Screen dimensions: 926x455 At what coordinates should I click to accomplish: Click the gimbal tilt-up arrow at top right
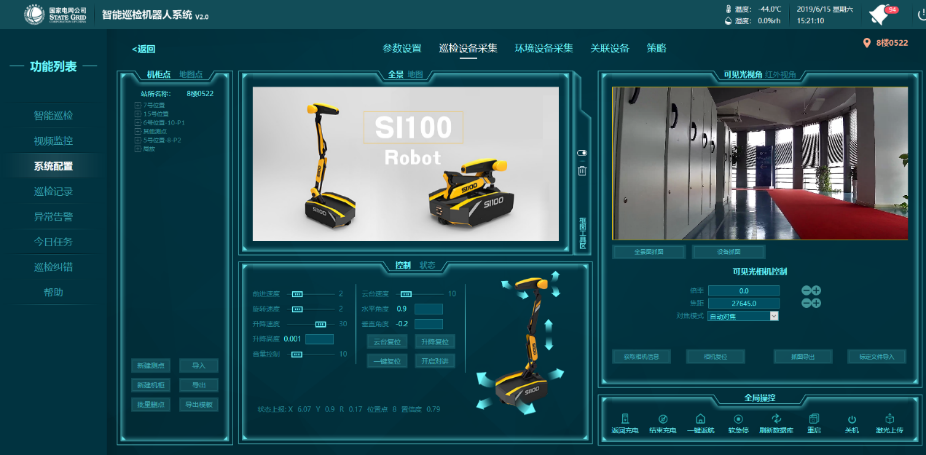[555, 277]
